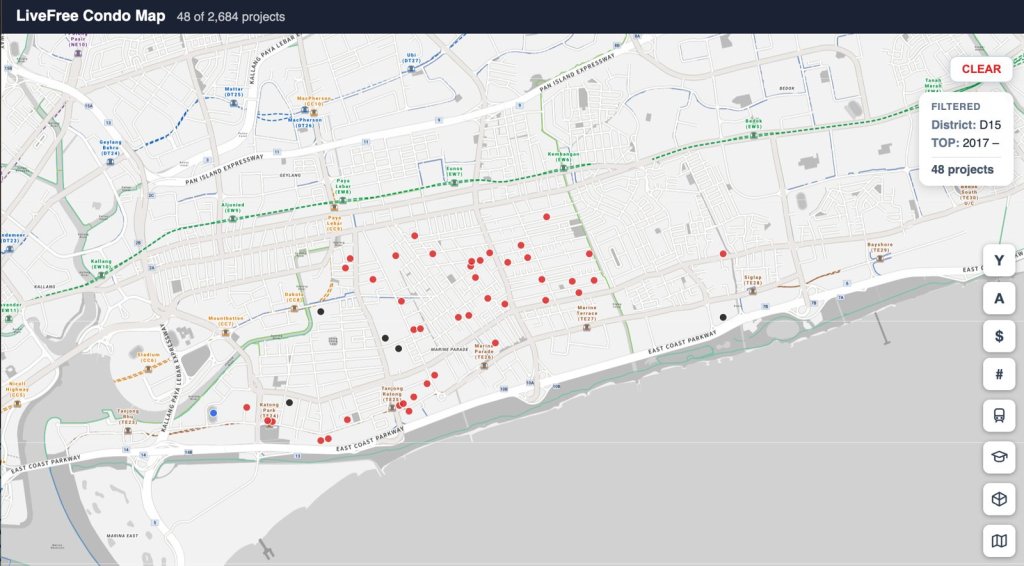
Task: Click the blue location dot near Katong Park
Action: click(x=213, y=413)
